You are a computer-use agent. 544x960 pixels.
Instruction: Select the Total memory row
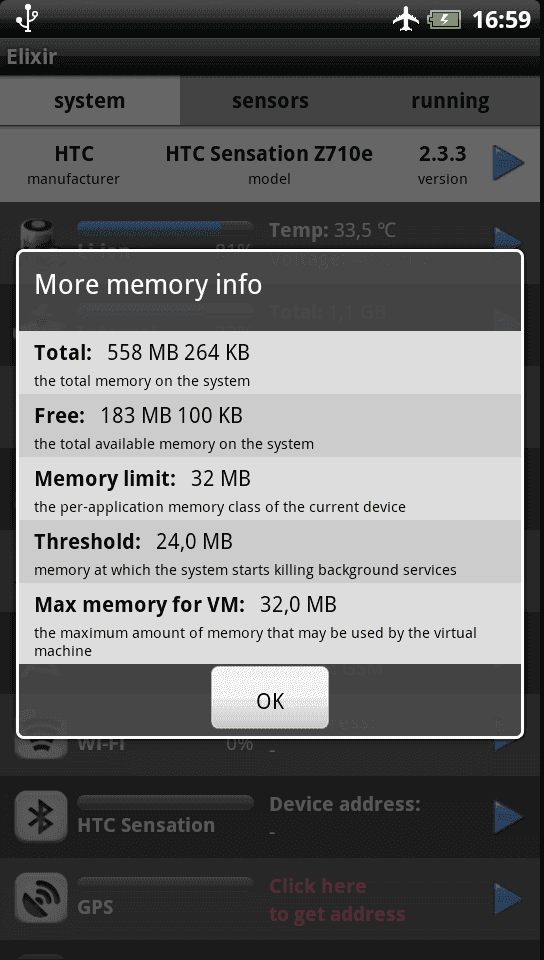click(x=270, y=362)
